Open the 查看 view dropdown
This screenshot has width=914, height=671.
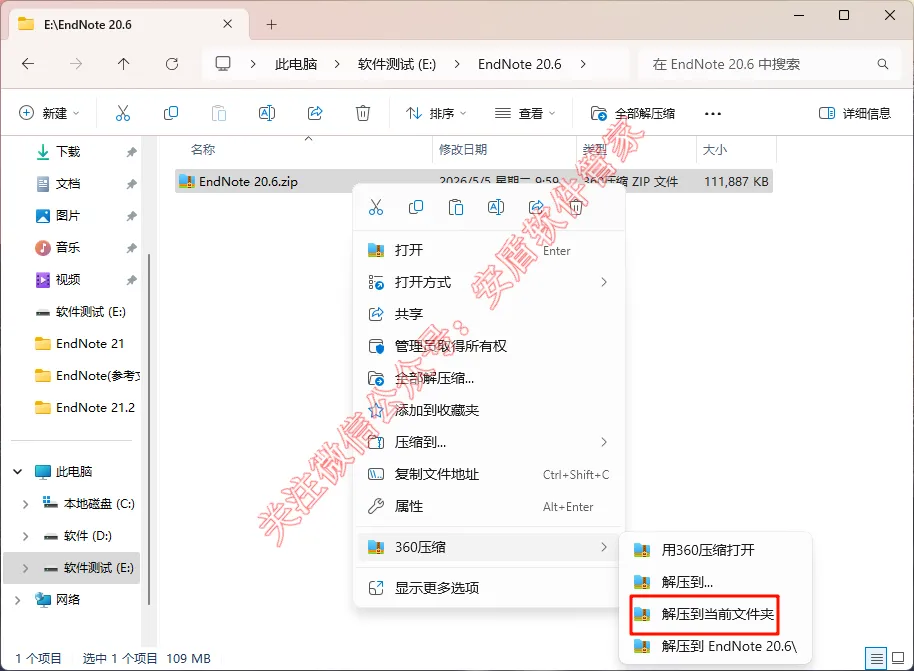click(x=525, y=113)
